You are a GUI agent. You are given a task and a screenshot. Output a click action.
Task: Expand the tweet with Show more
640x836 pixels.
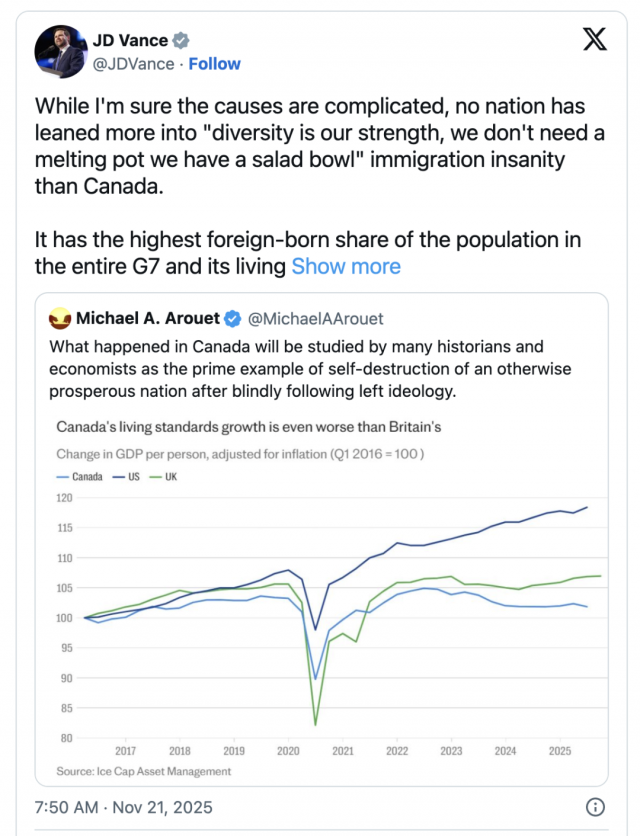346,266
